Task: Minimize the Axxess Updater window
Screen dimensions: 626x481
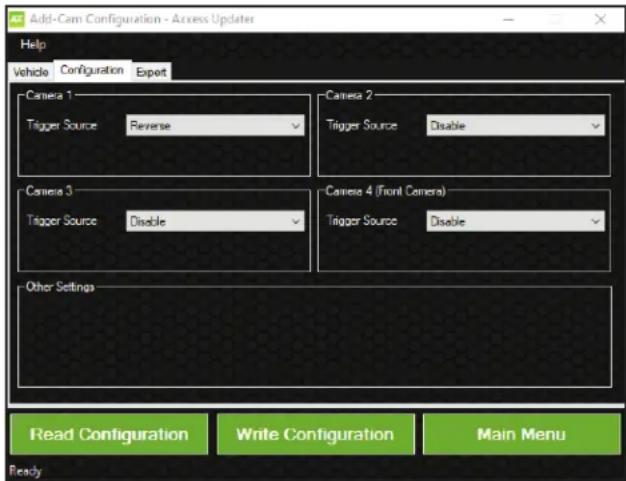Action: pos(508,20)
